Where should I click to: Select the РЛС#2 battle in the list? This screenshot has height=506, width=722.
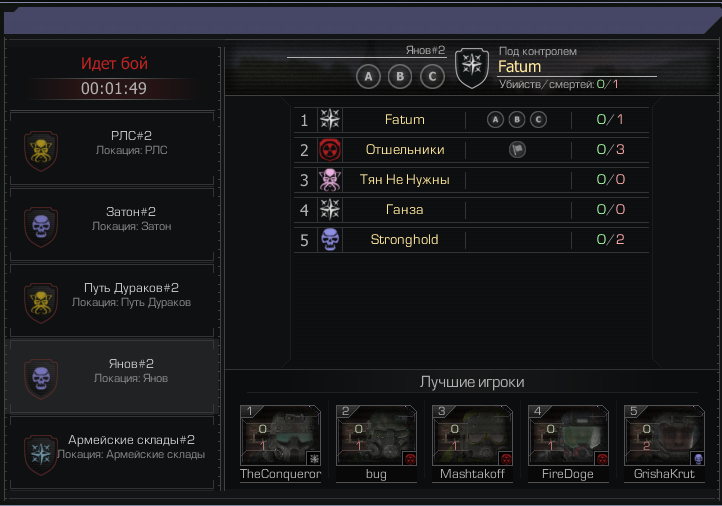click(112, 148)
